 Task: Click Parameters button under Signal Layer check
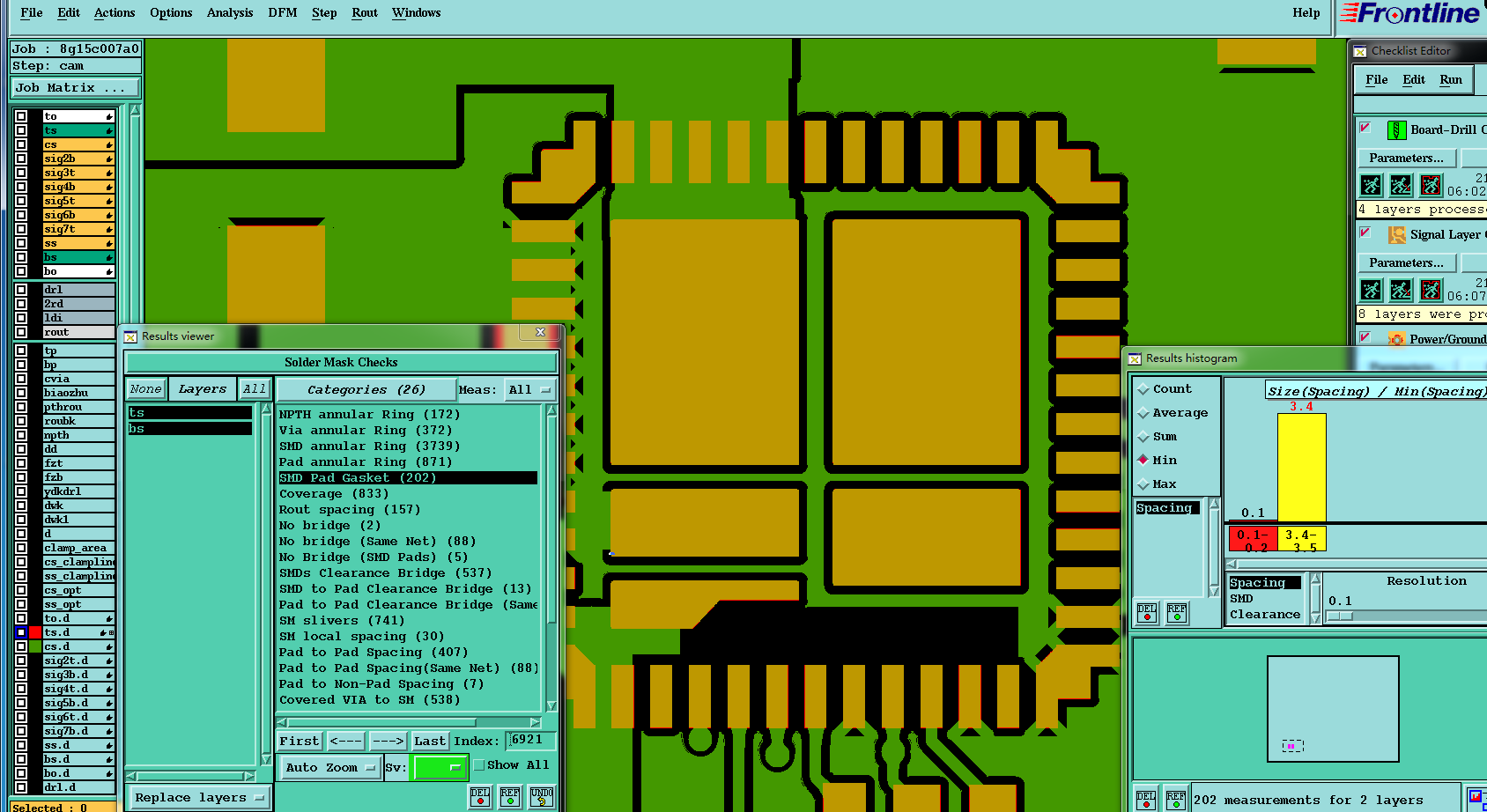[x=1406, y=263]
